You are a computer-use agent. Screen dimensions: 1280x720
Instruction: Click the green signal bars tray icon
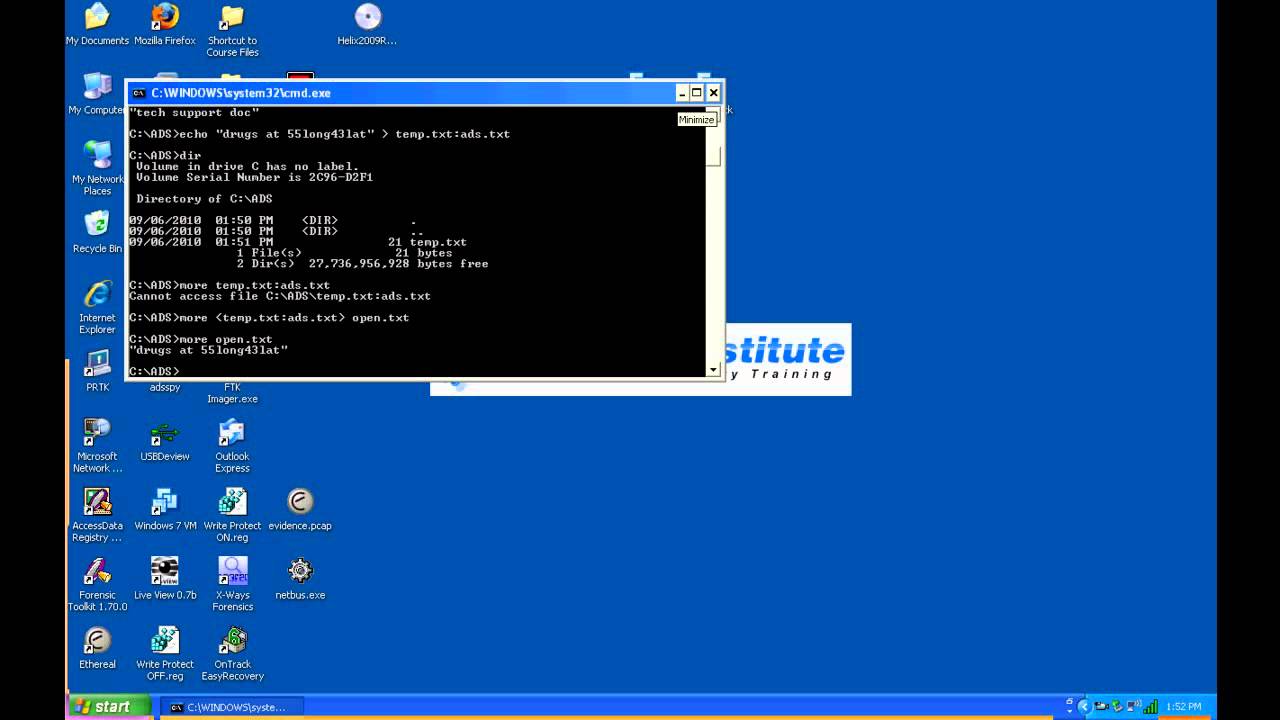(x=1150, y=707)
